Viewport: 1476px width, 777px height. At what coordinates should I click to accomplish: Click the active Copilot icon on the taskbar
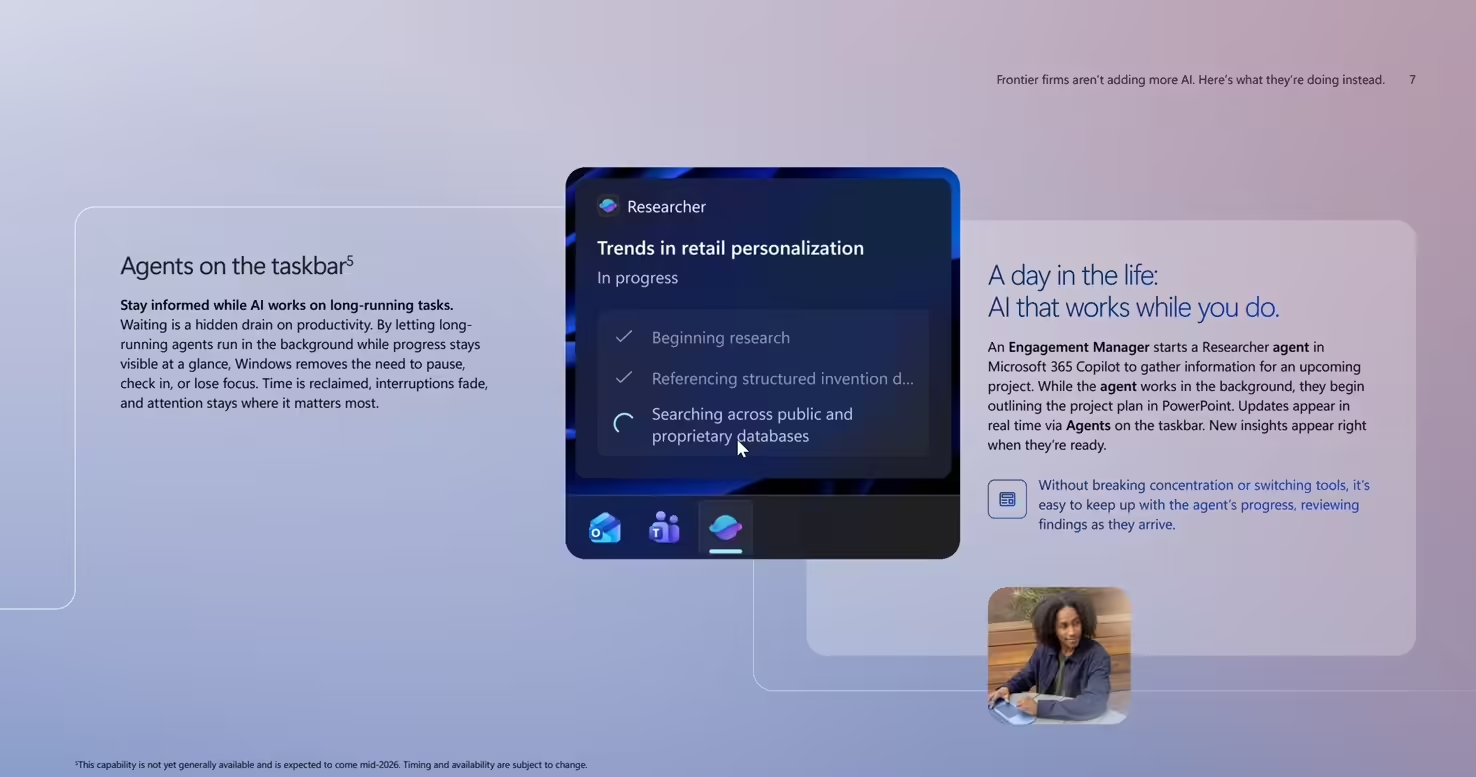pos(725,527)
